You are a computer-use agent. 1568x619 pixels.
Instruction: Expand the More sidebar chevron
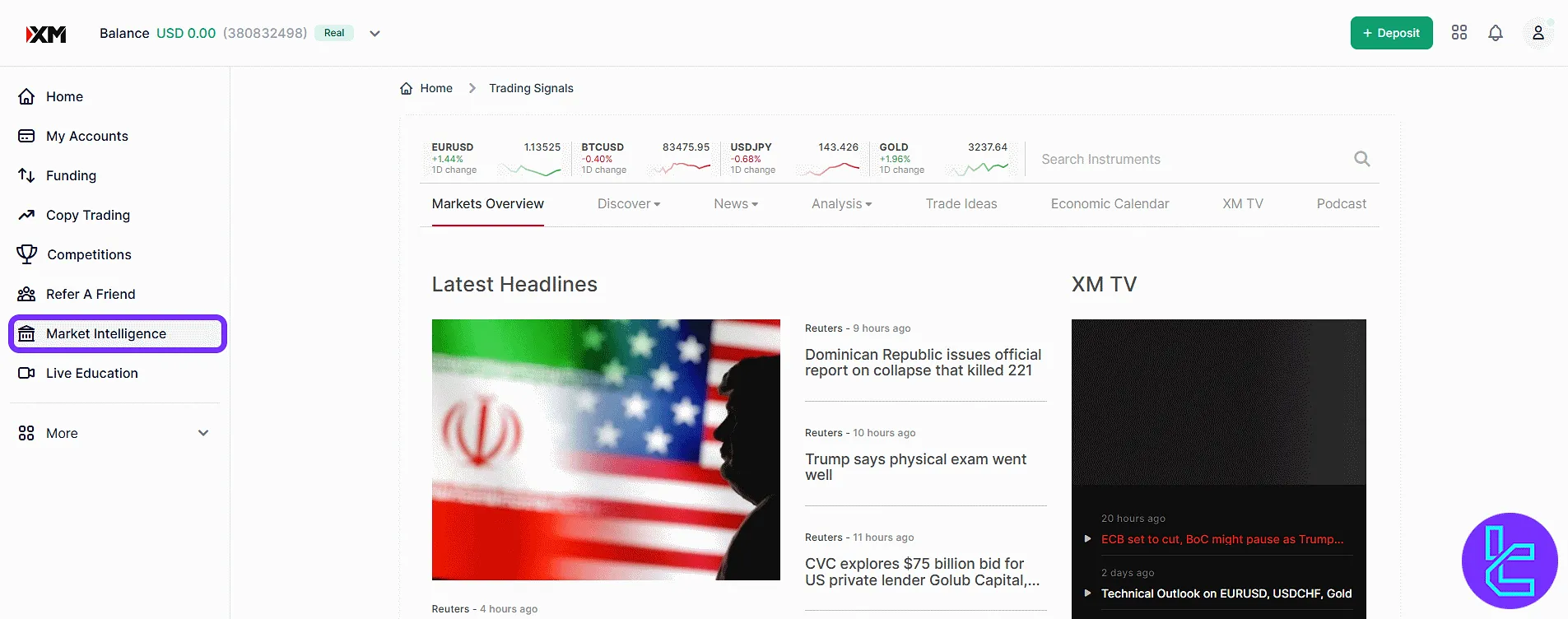203,433
